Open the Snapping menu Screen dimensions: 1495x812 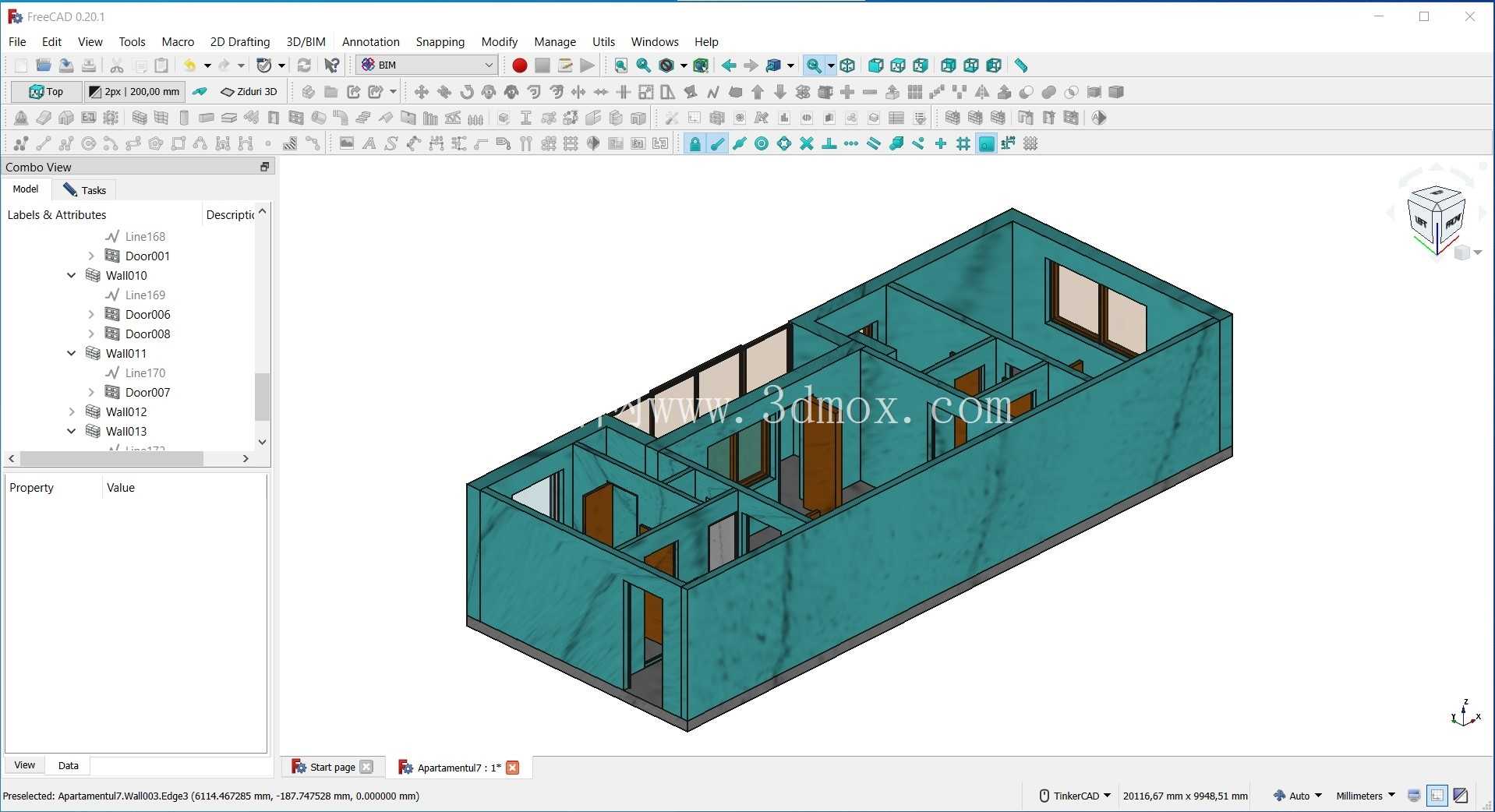[x=440, y=42]
